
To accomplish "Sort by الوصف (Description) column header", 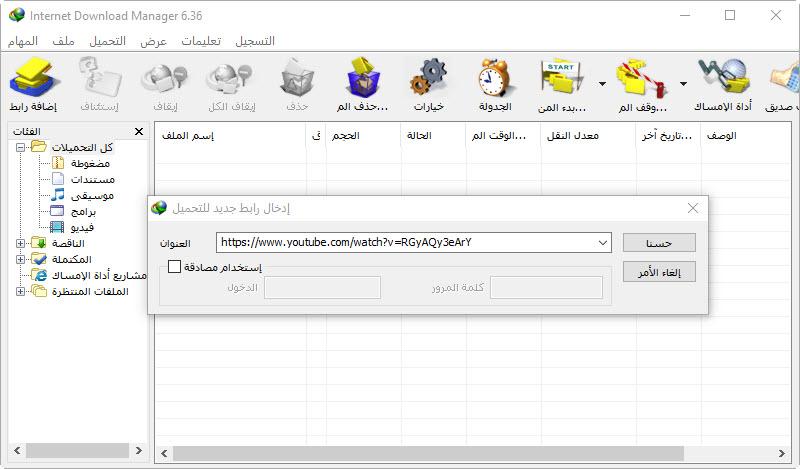I will [x=746, y=136].
